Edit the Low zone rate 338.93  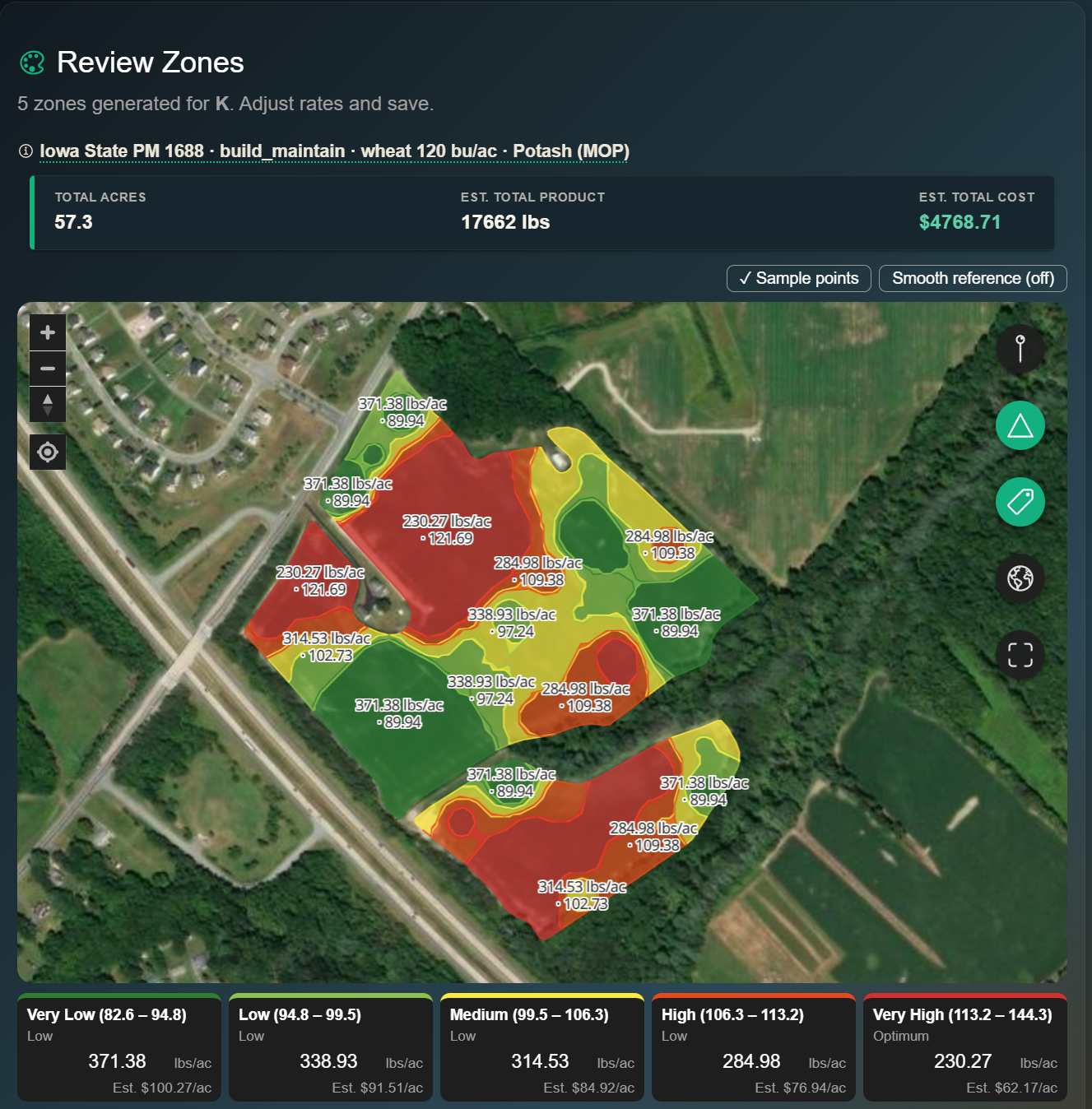click(x=328, y=1061)
